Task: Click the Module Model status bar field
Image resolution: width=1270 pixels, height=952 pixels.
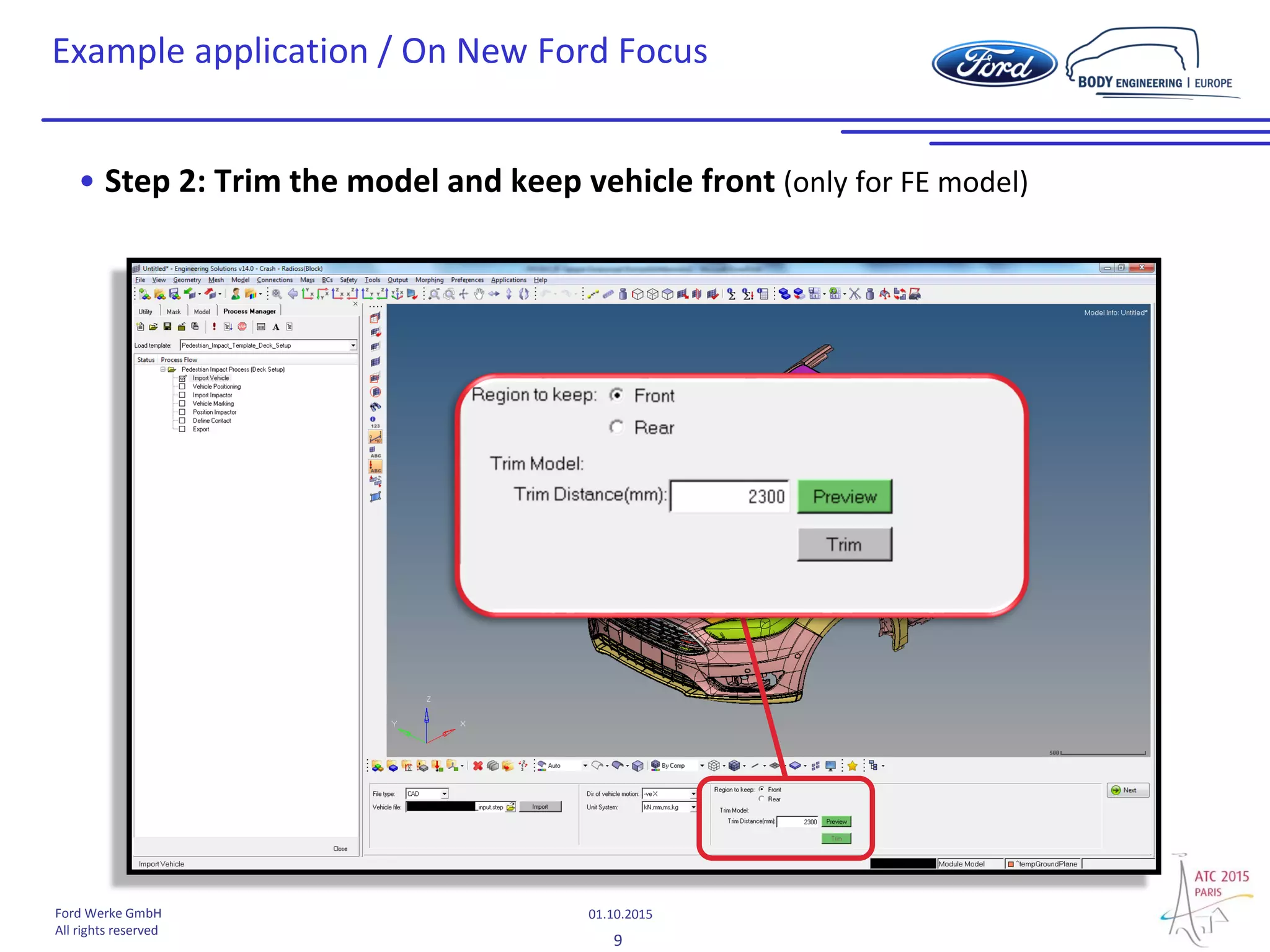Action: 970,864
